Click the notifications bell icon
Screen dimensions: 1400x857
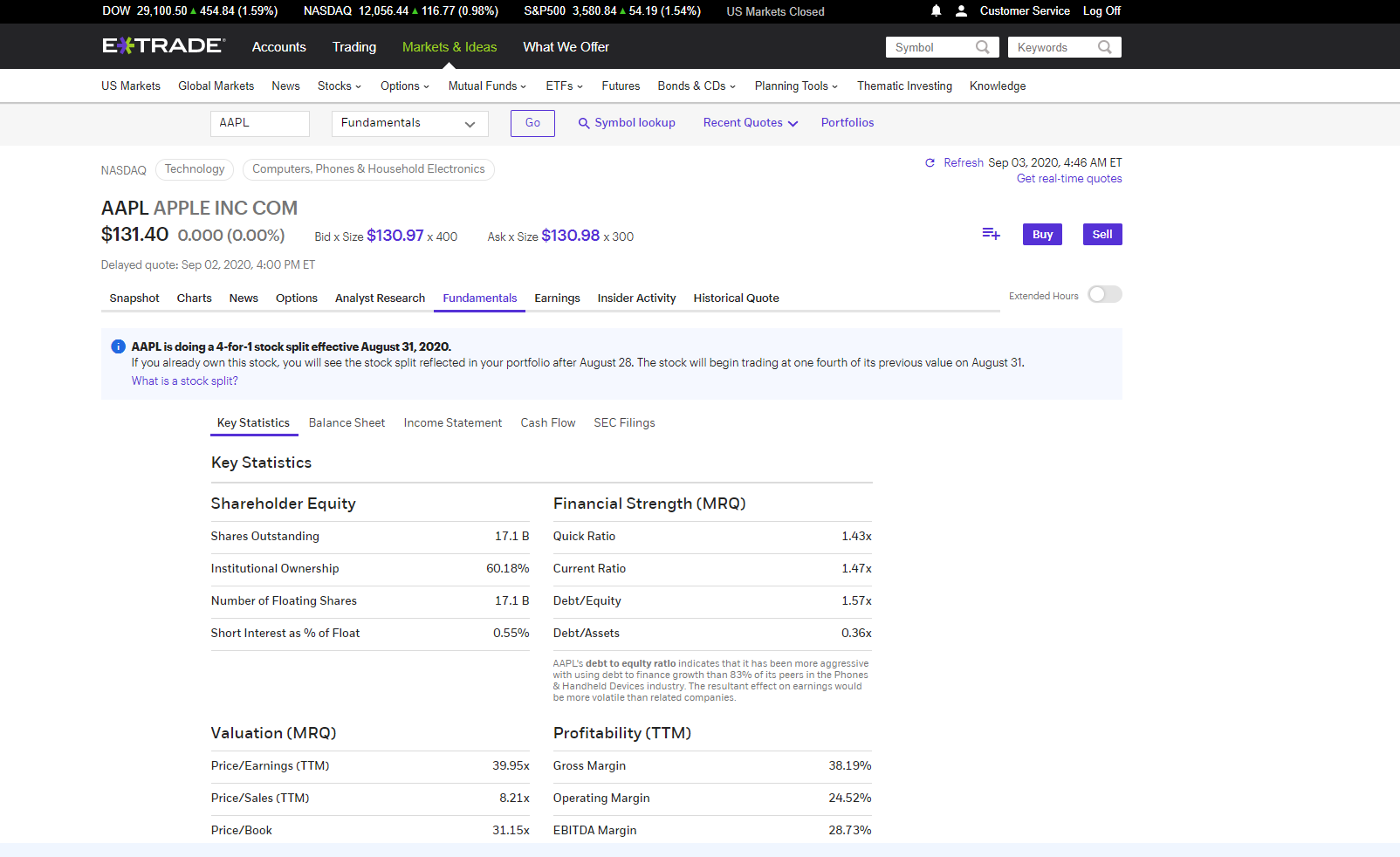pos(936,11)
